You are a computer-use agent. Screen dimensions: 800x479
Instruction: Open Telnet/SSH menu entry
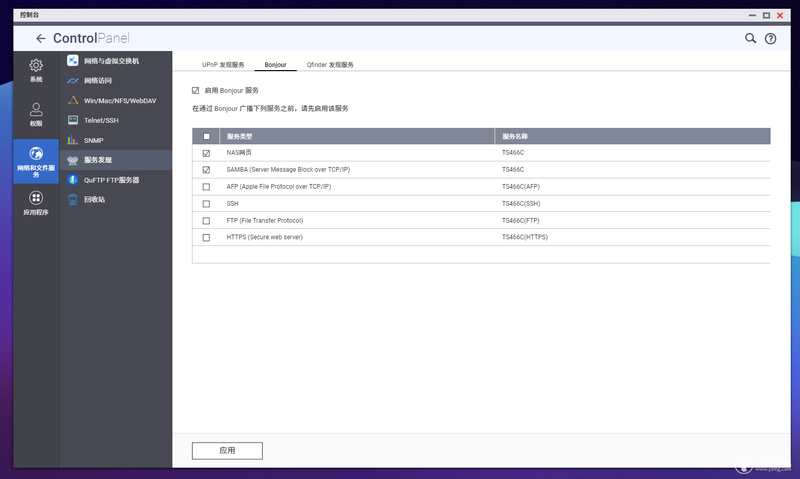116,120
